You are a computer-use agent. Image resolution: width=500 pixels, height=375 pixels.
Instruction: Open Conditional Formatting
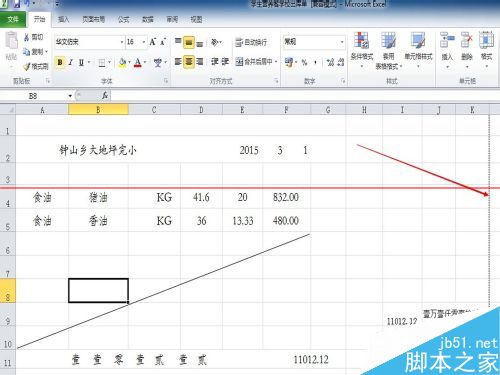(362, 49)
